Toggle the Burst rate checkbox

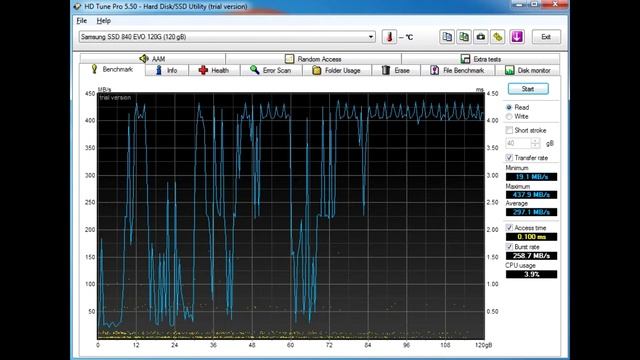[509, 247]
